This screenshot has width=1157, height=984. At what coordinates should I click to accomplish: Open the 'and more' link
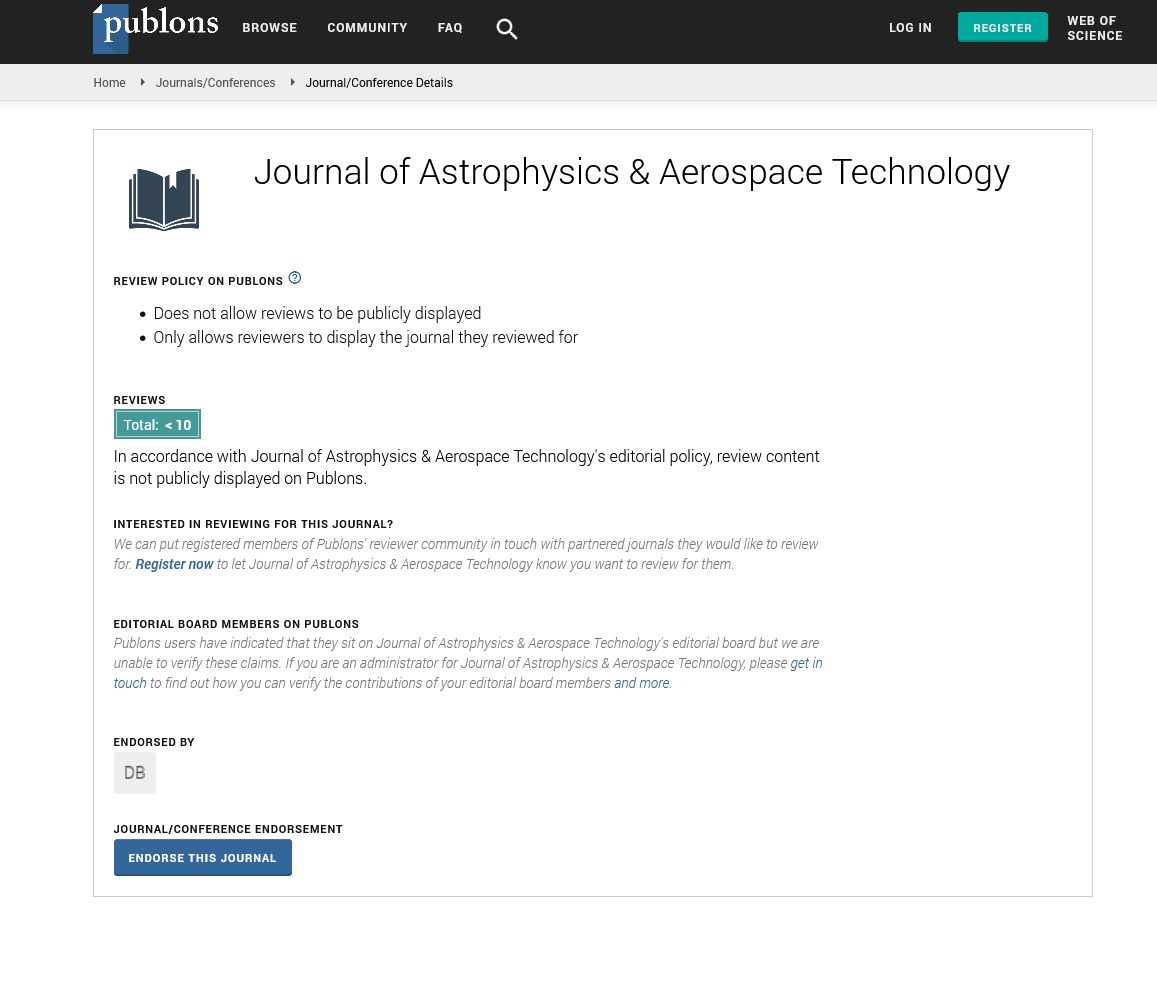(x=641, y=683)
